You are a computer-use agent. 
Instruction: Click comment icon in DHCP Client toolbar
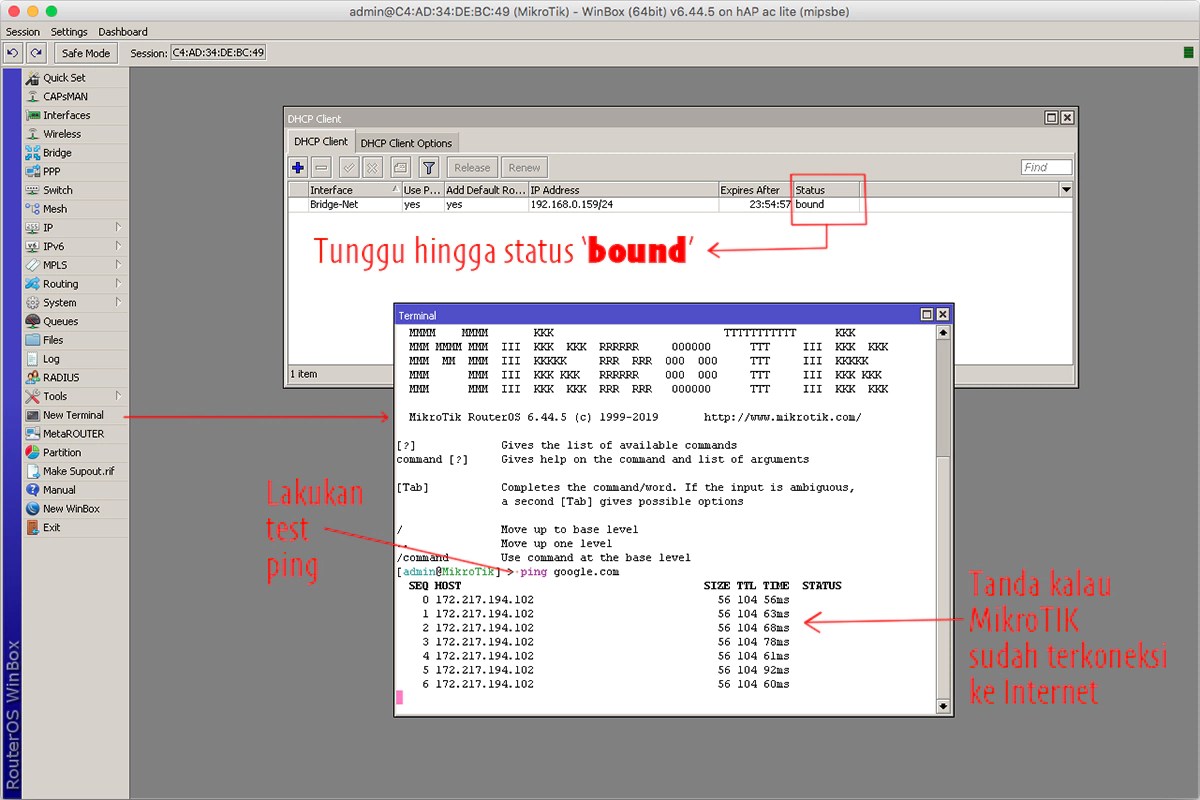tap(400, 167)
